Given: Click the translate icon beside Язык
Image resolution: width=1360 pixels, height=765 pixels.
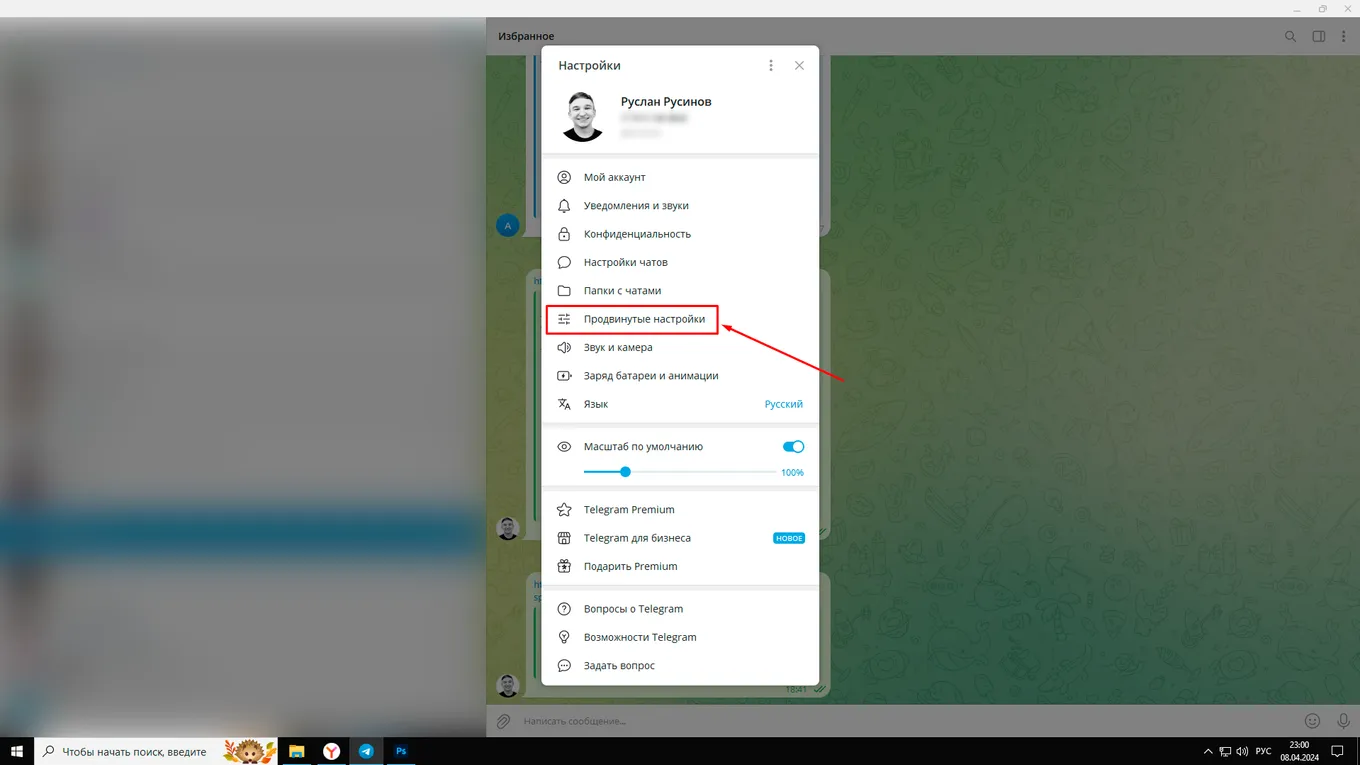Looking at the screenshot, I should click(x=564, y=404).
